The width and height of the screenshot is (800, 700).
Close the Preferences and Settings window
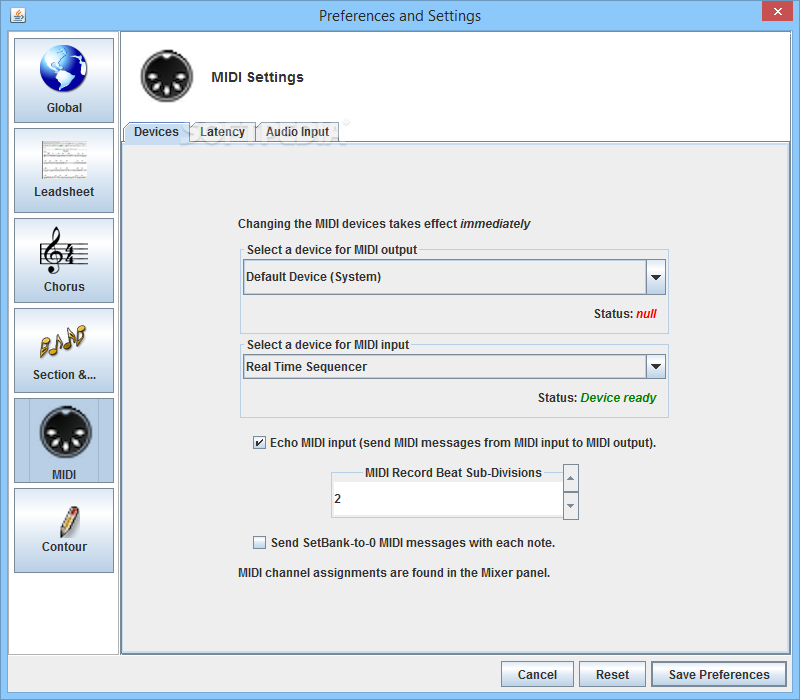pos(777,11)
